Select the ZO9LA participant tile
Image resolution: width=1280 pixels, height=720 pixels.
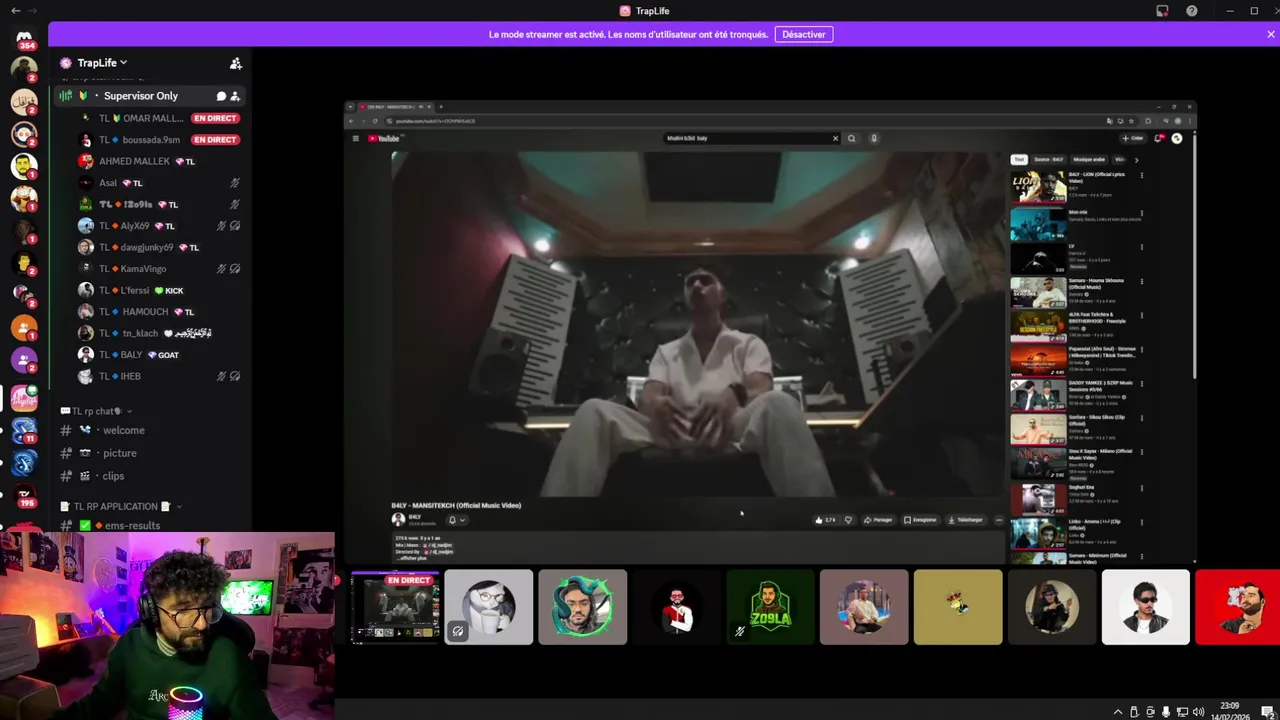click(770, 607)
